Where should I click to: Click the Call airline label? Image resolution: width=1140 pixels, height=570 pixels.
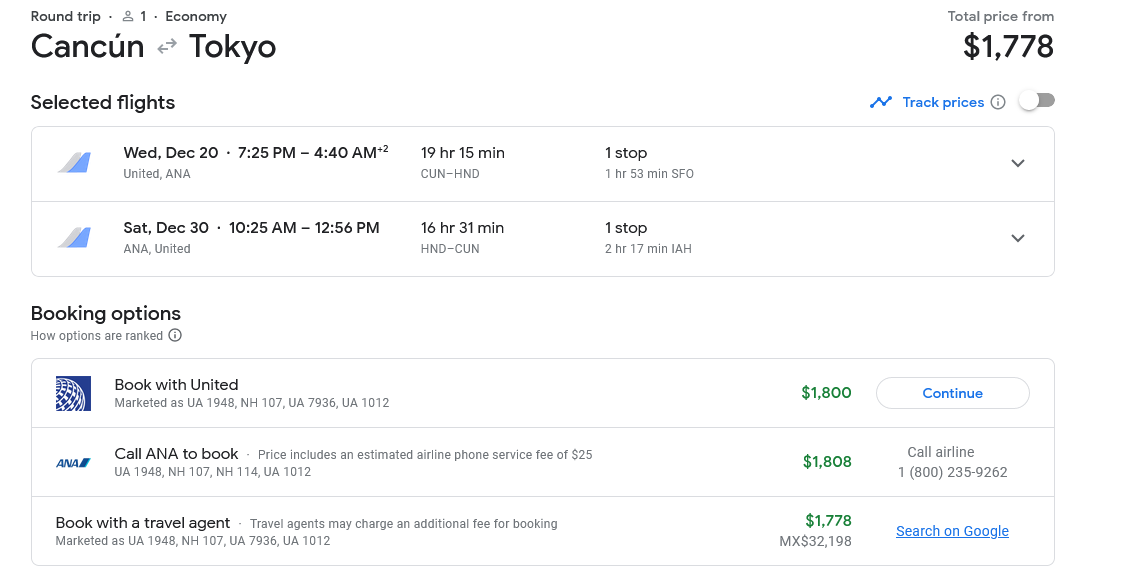click(941, 452)
